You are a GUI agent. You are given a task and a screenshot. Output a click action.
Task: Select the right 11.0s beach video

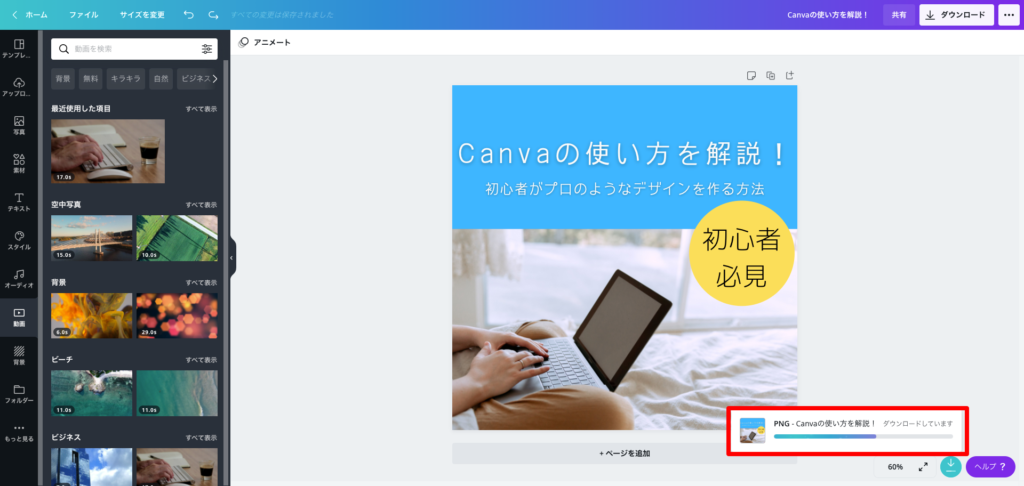tap(177, 393)
